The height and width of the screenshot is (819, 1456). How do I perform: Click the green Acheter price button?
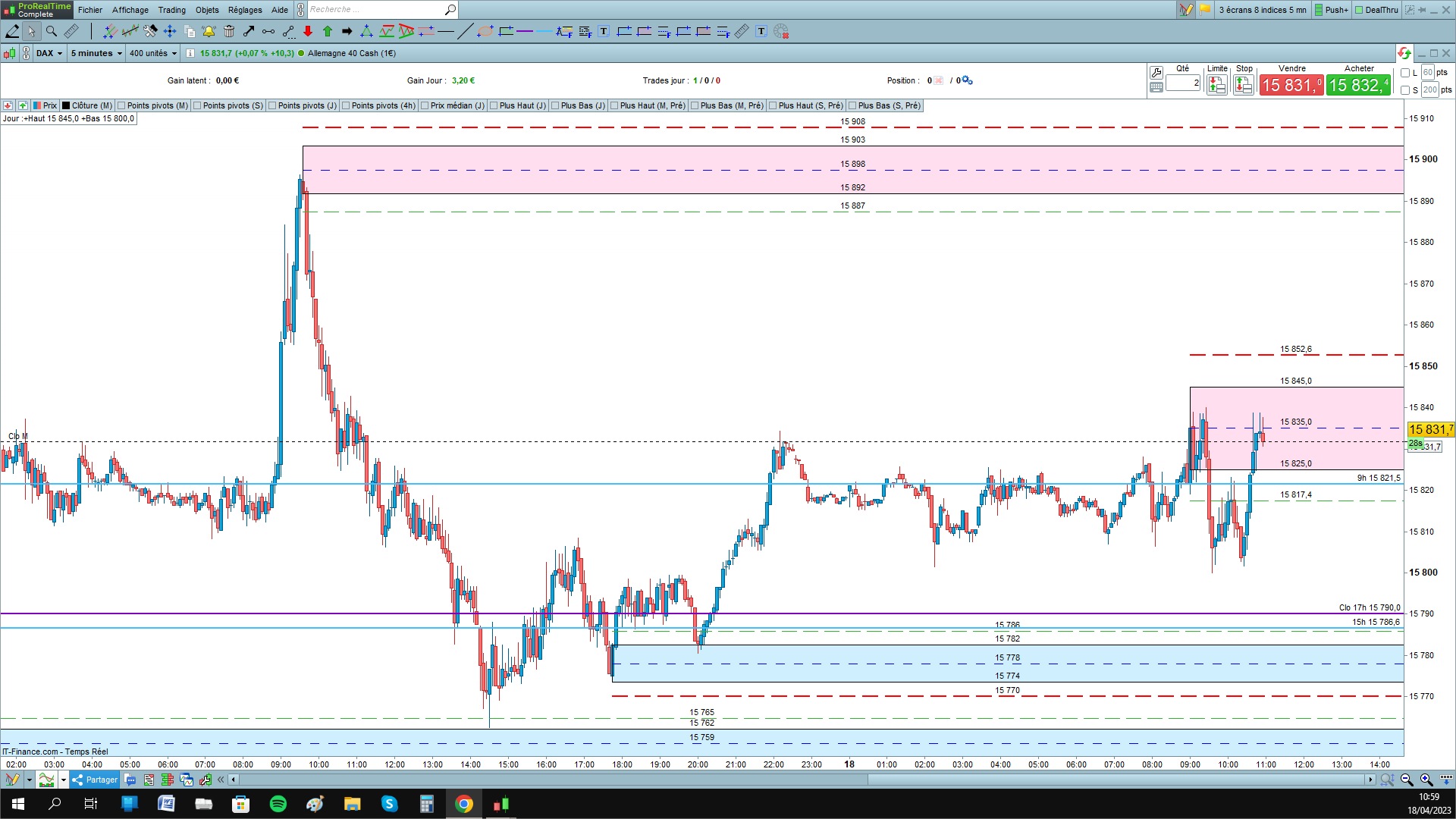[1358, 85]
